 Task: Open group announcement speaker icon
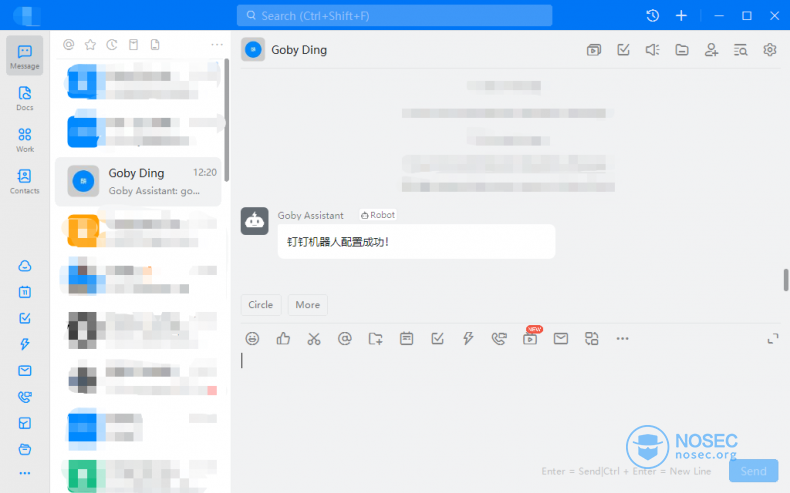(652, 50)
